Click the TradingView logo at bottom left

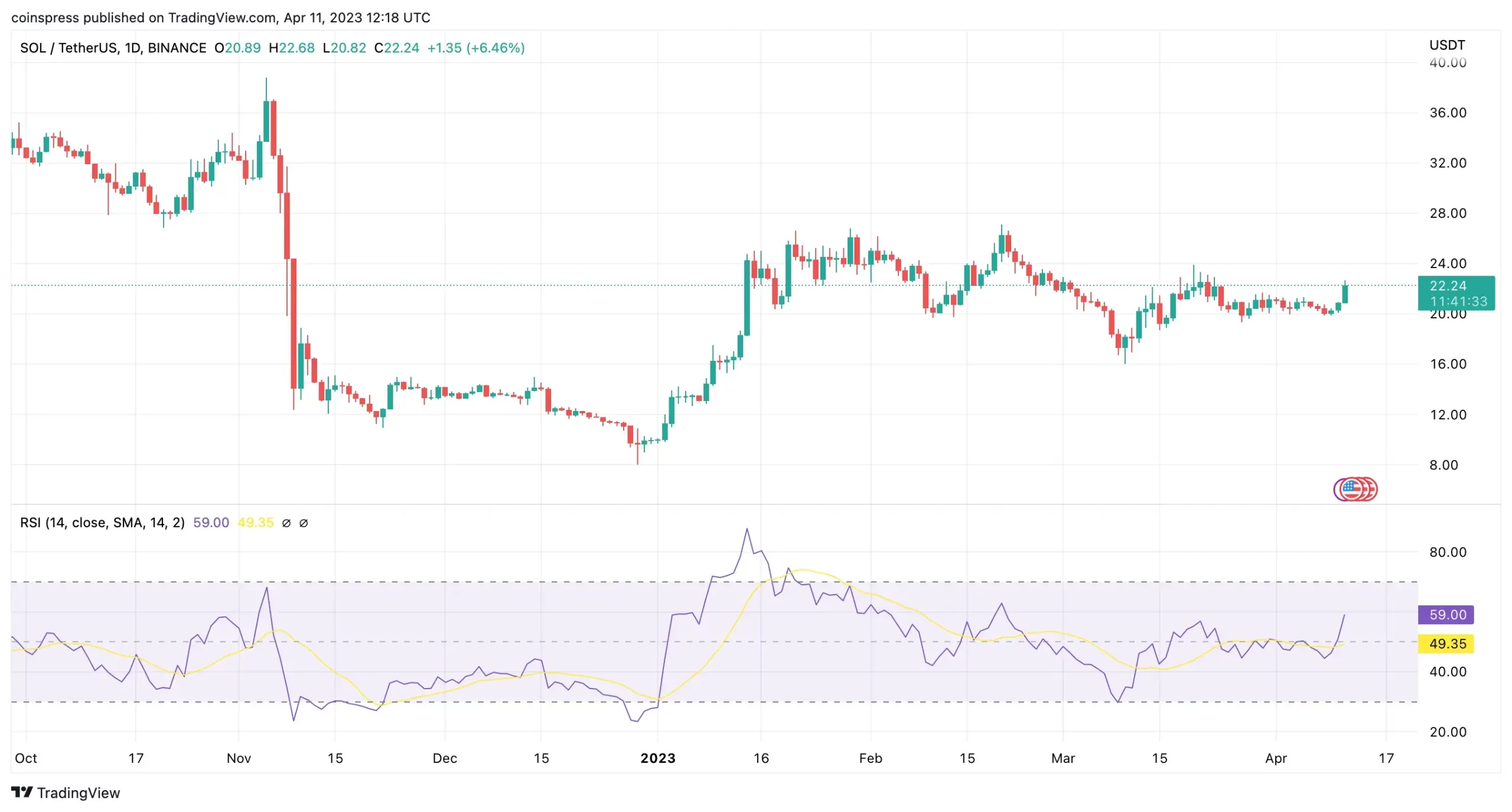(x=65, y=793)
